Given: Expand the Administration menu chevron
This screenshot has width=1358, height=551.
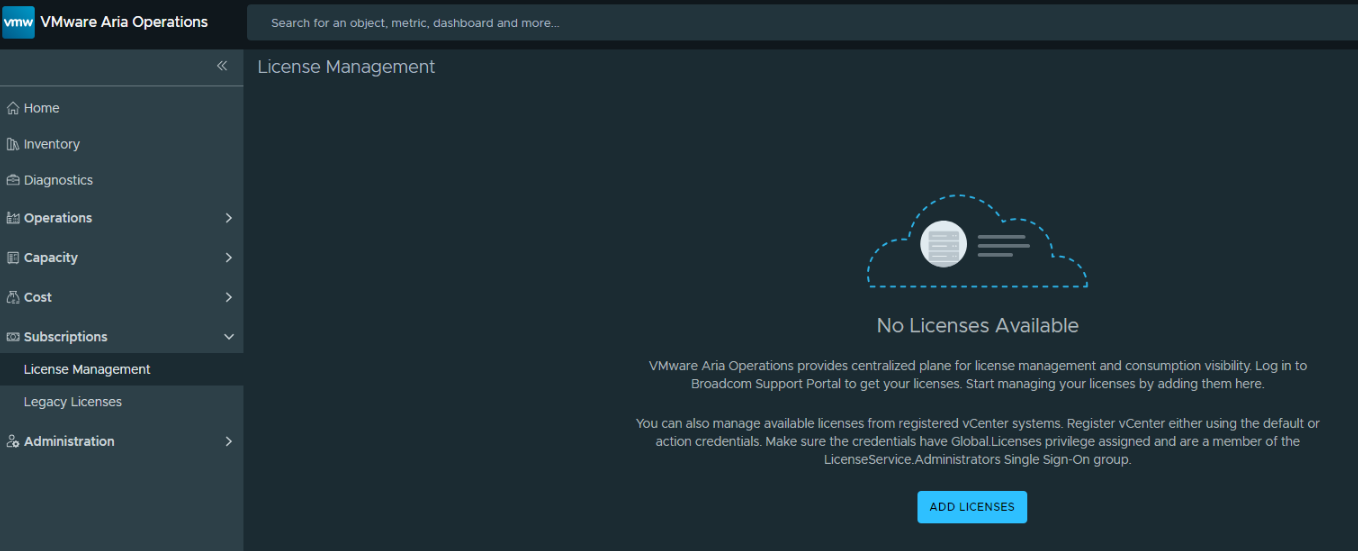Looking at the screenshot, I should point(228,441).
